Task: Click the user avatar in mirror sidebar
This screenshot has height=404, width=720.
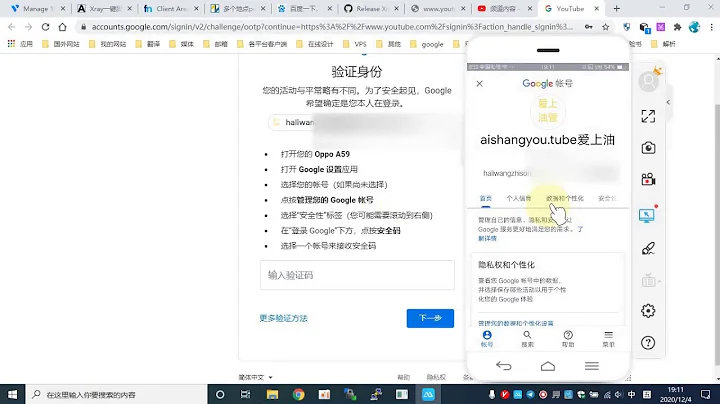Action: (649, 81)
